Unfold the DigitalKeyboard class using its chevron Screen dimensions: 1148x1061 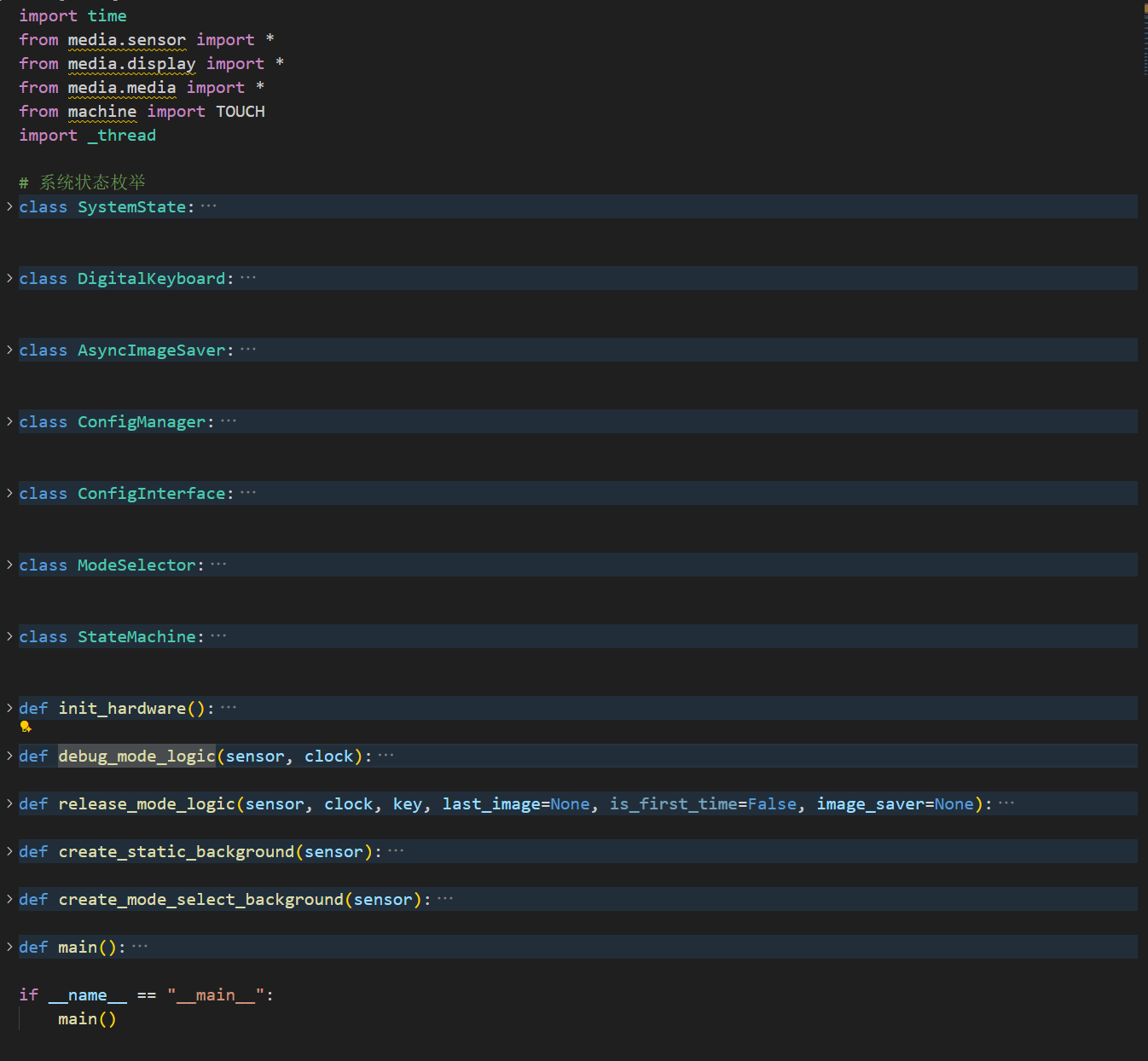[9, 278]
